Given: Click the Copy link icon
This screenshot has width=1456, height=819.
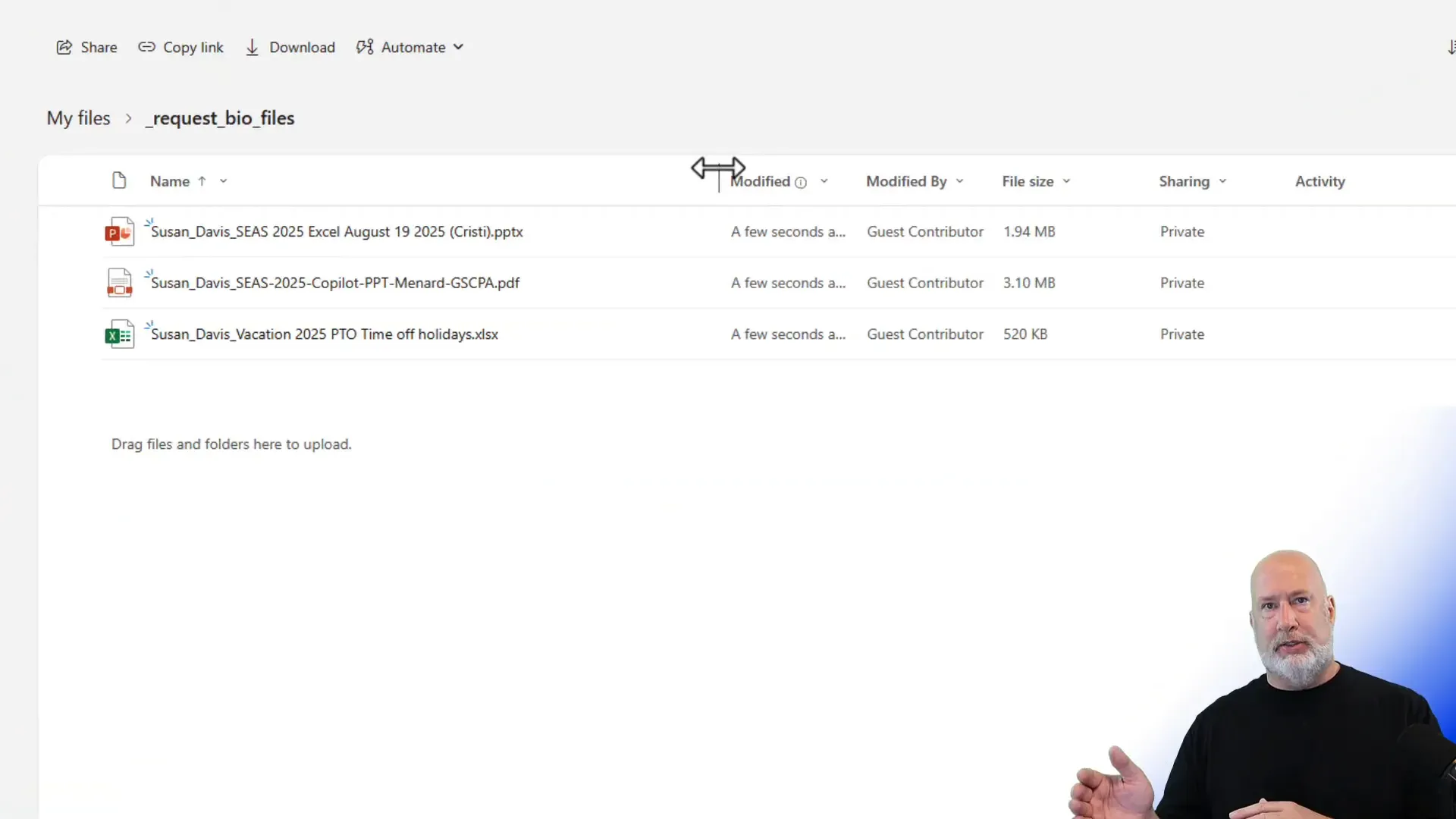Looking at the screenshot, I should pos(147,47).
